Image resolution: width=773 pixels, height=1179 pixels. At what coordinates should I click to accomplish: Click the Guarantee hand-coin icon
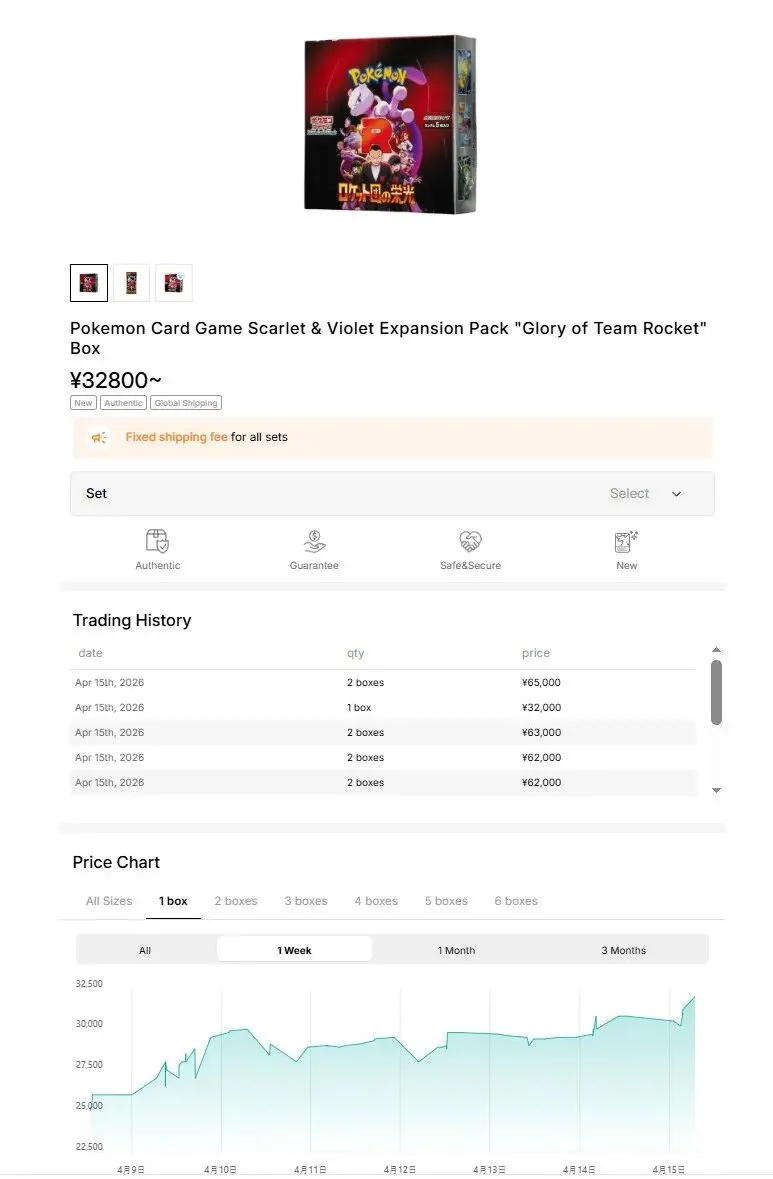tap(314, 541)
